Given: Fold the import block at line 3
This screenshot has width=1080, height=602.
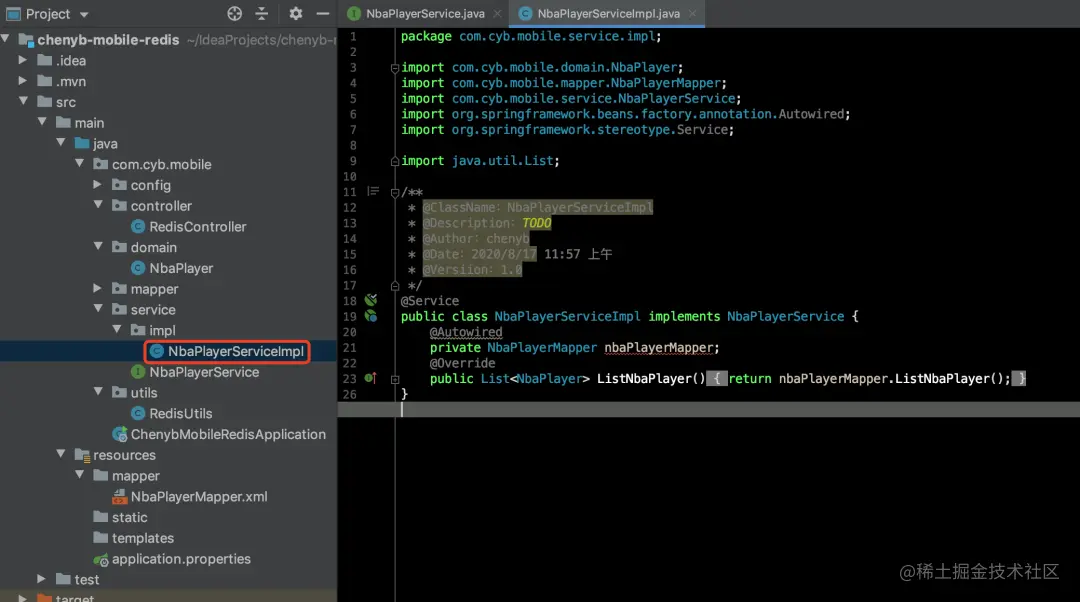Looking at the screenshot, I should pos(395,68).
